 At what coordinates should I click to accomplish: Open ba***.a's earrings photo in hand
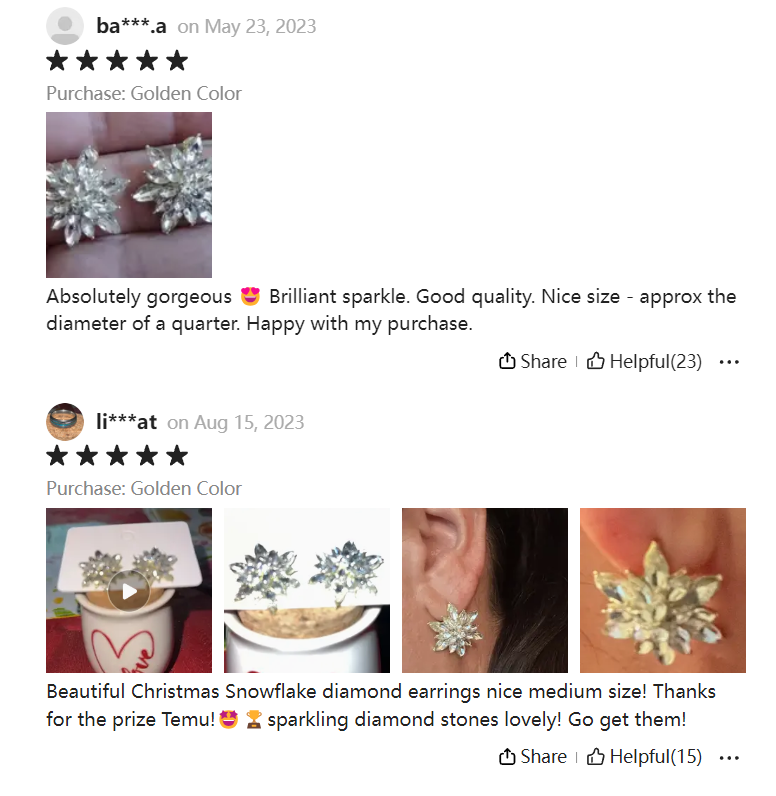pyautogui.click(x=129, y=195)
